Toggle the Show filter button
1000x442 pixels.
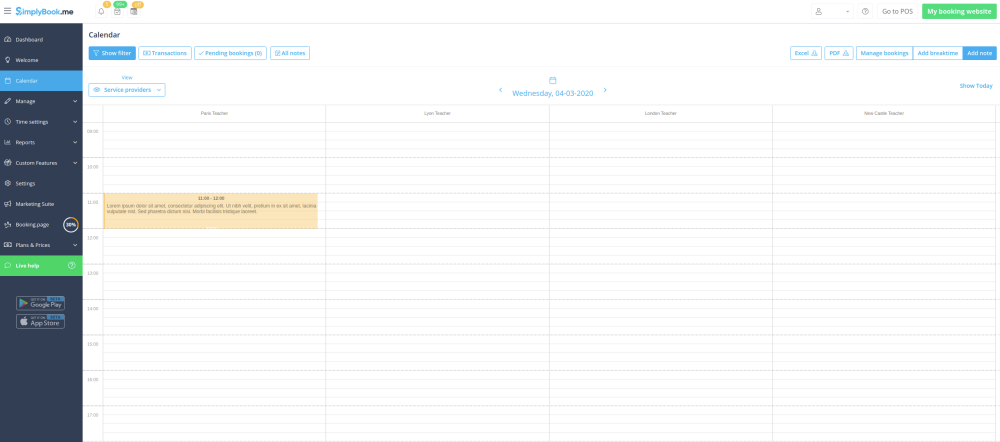pyautogui.click(x=112, y=53)
